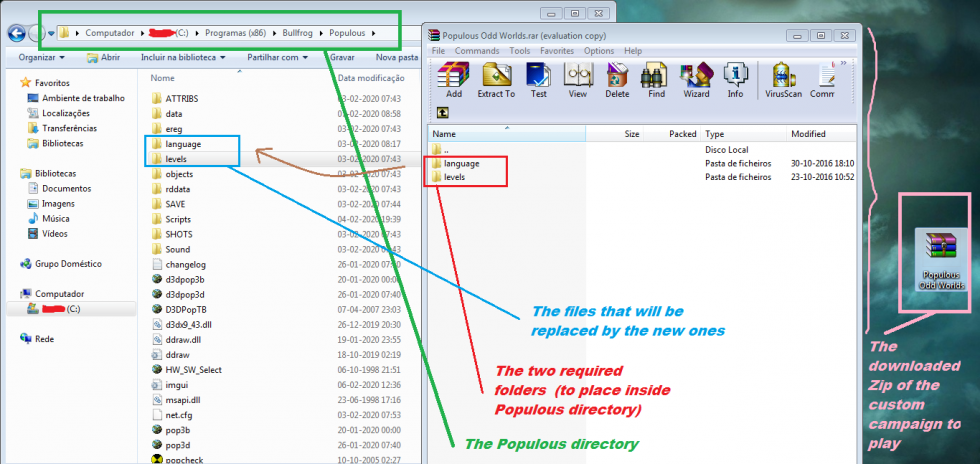Open the Commands menu in WinRAR
980x464 pixels.
477,51
